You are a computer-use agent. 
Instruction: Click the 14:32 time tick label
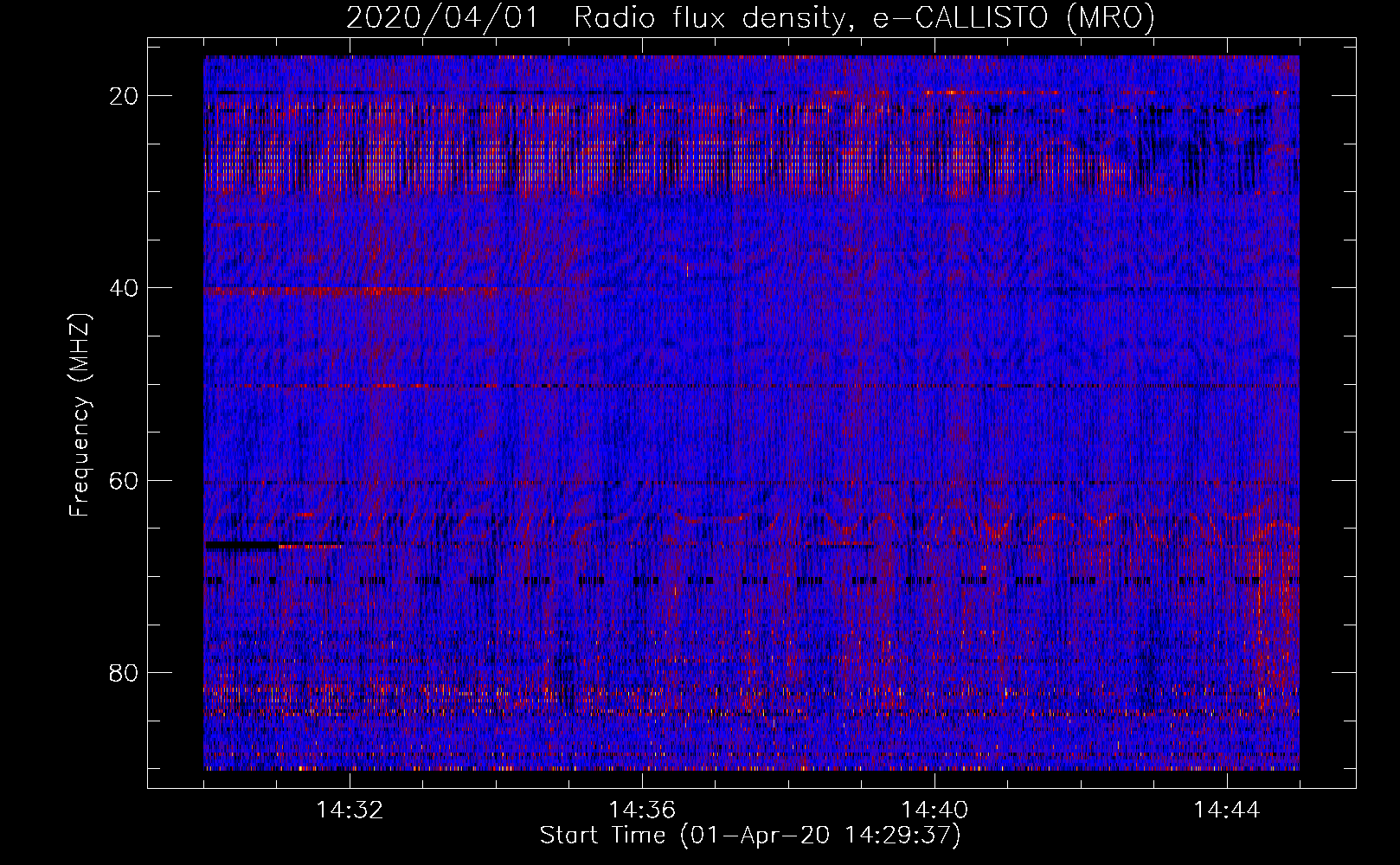350,811
